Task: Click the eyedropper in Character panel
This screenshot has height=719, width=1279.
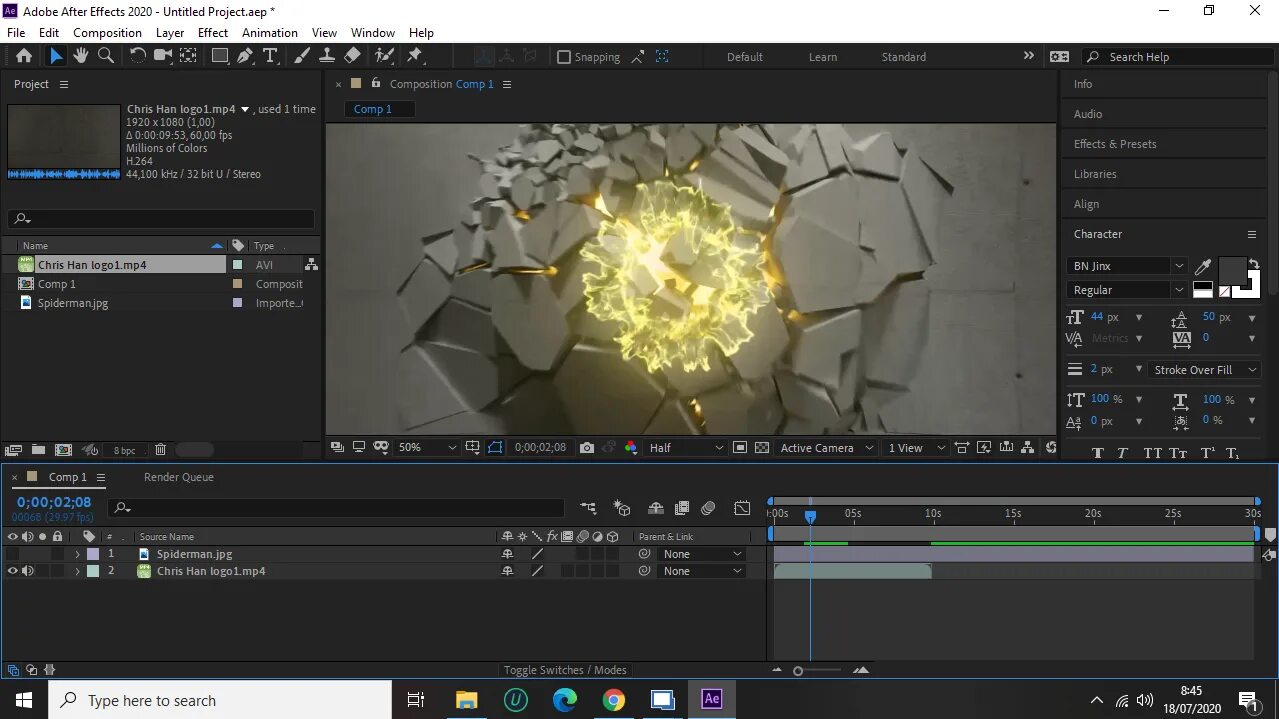Action: 1203,266
